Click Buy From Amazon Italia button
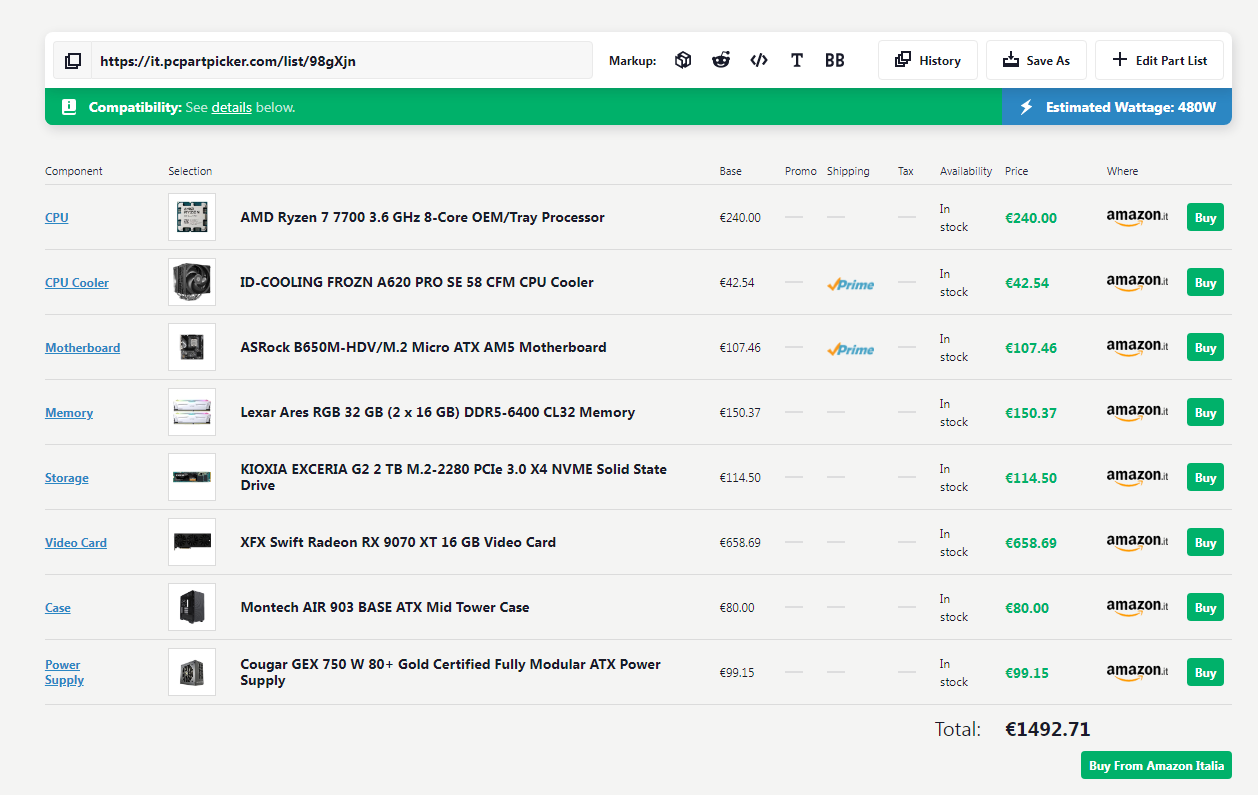This screenshot has height=795, width=1258. (1156, 765)
